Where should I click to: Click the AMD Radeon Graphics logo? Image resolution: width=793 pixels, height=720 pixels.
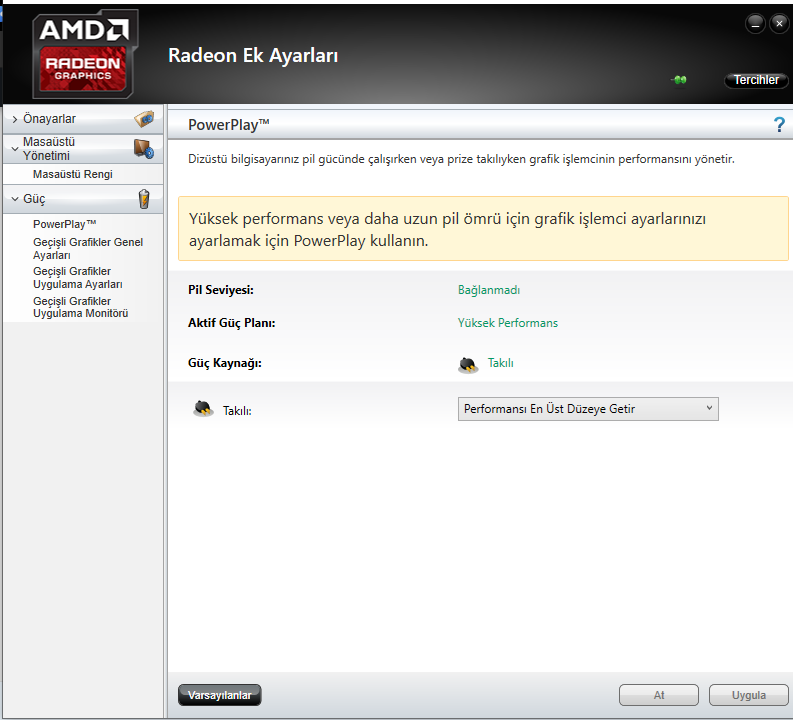(x=85, y=54)
